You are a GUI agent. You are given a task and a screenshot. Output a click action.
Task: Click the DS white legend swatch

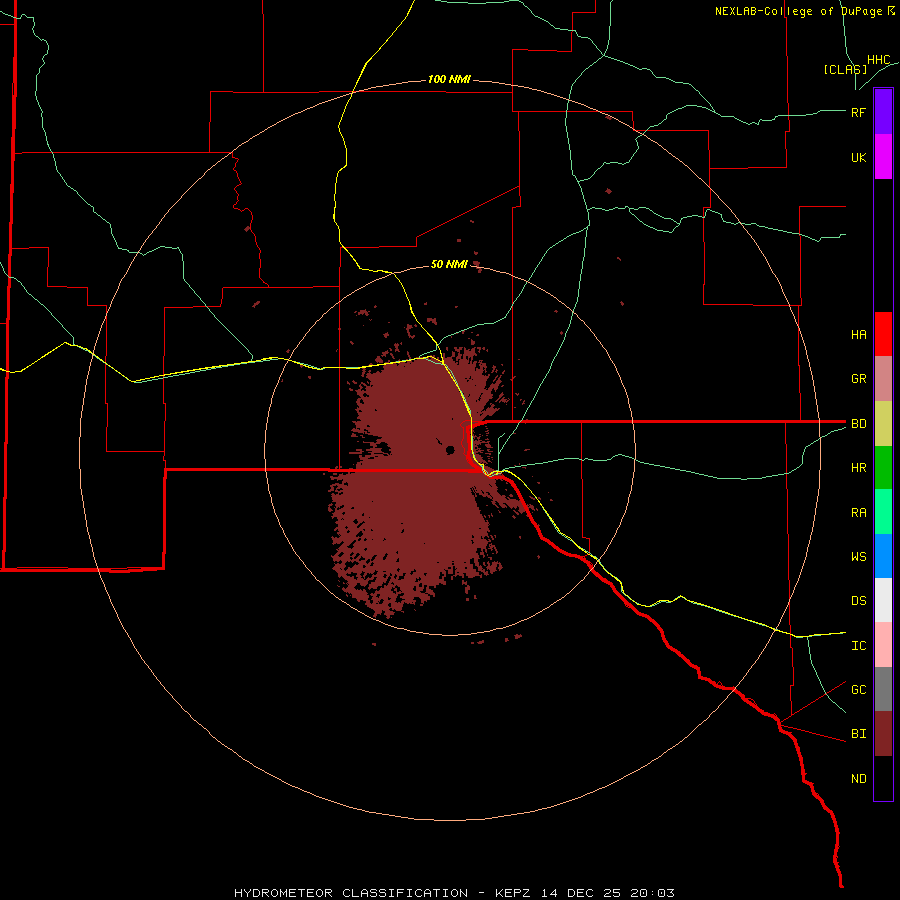[883, 600]
